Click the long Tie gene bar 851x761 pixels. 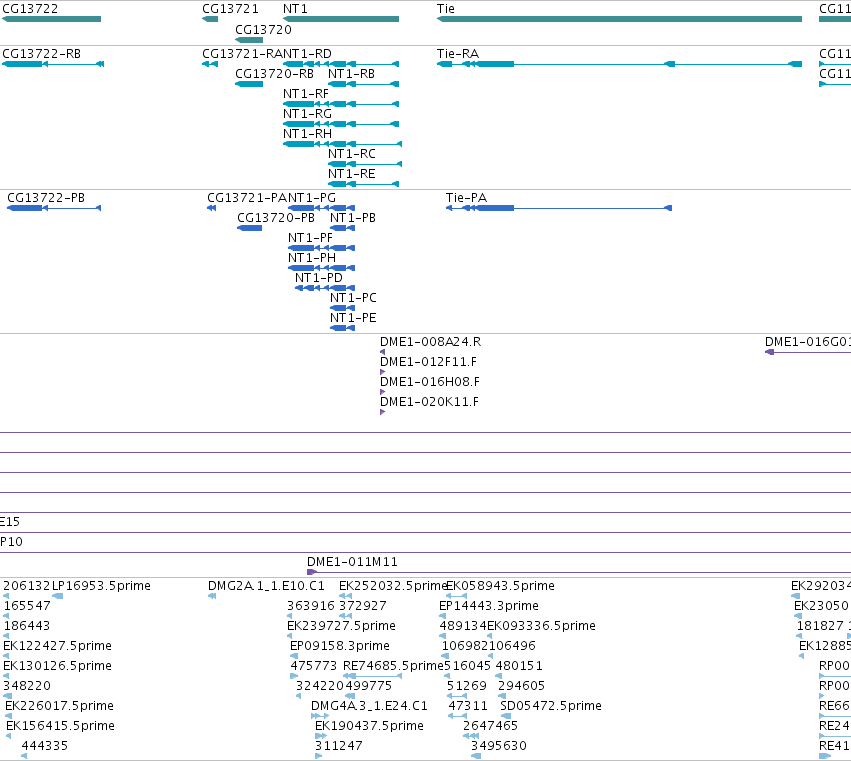619,19
